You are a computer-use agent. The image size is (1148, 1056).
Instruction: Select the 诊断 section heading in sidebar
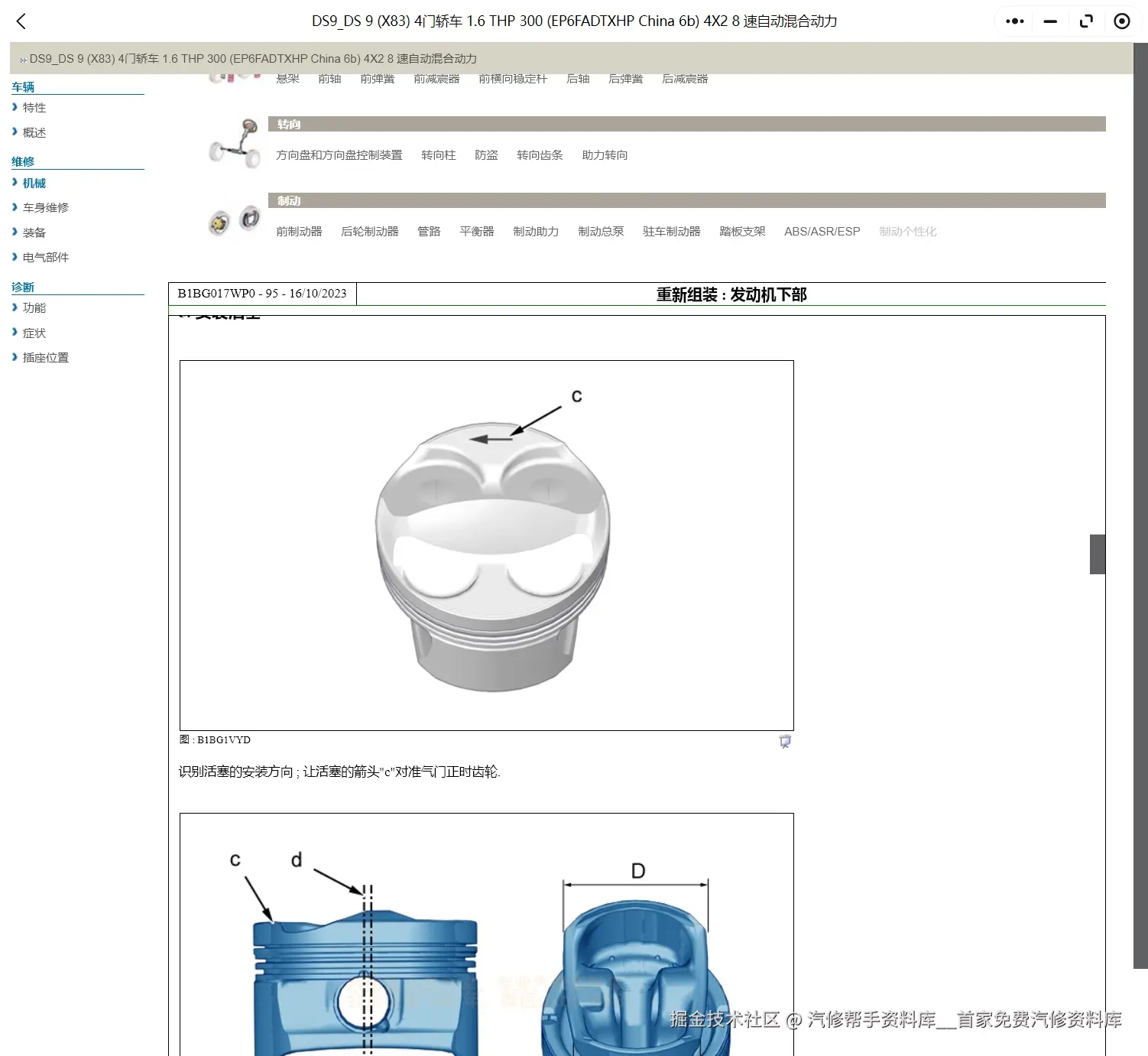[x=23, y=287]
